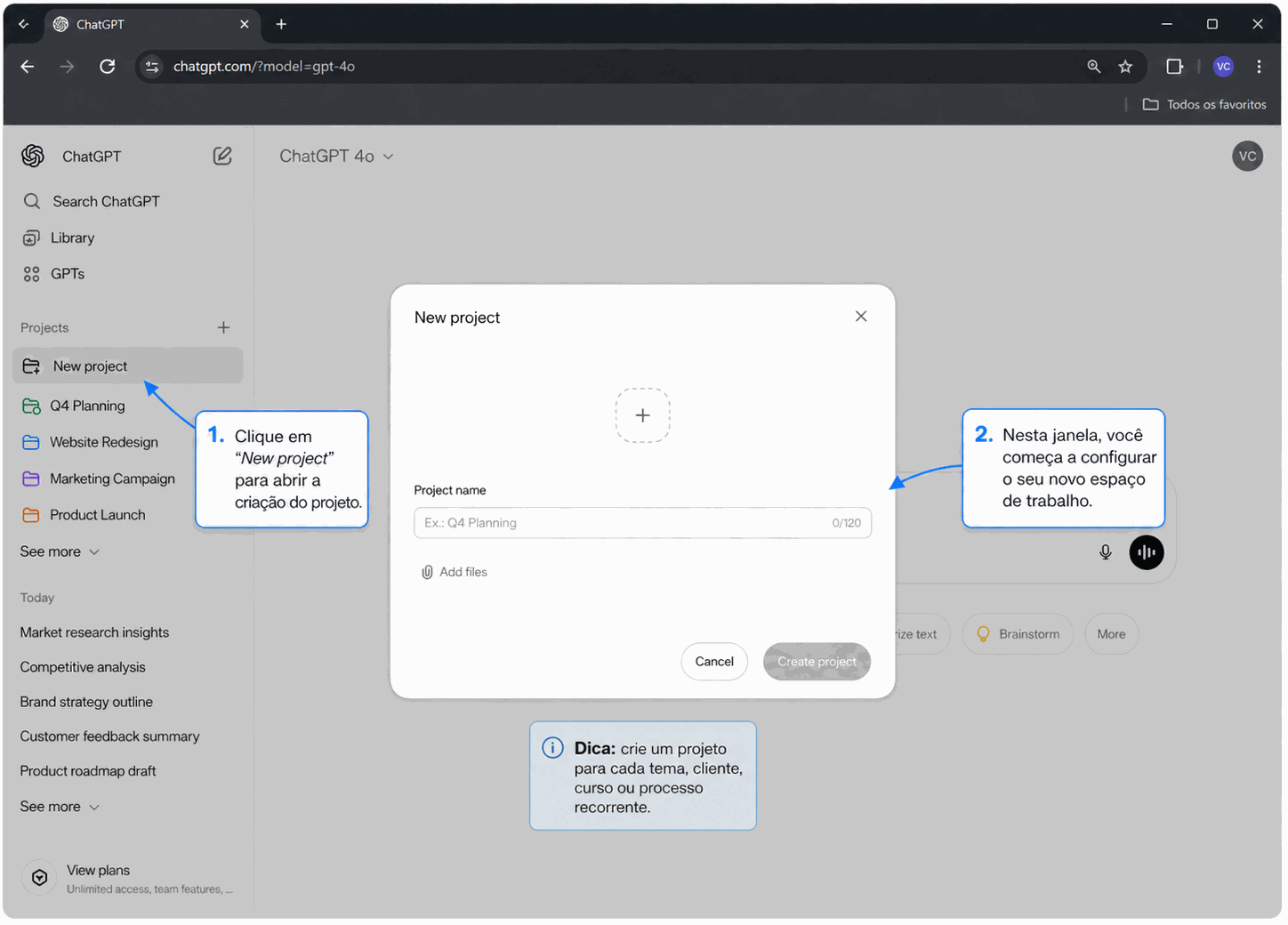Click the Create project button
The height and width of the screenshot is (925, 1288).
point(816,662)
